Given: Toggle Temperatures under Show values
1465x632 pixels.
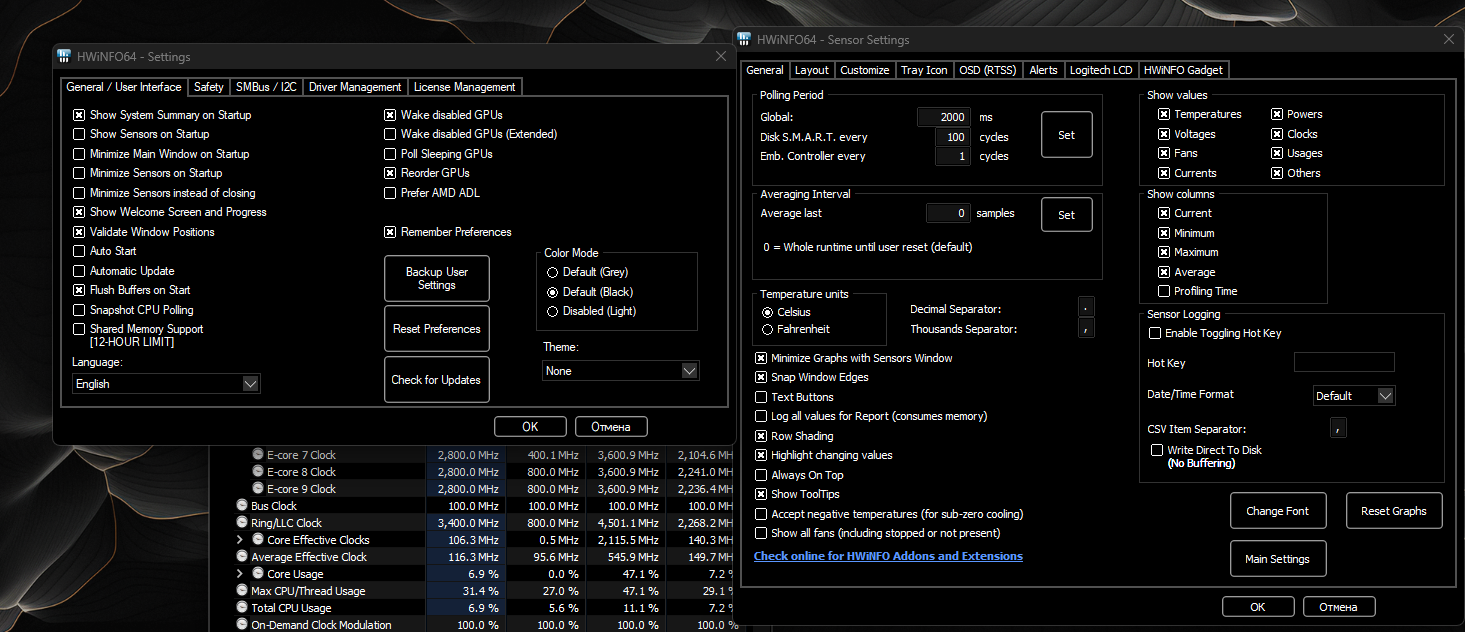Looking at the screenshot, I should 1164,115.
